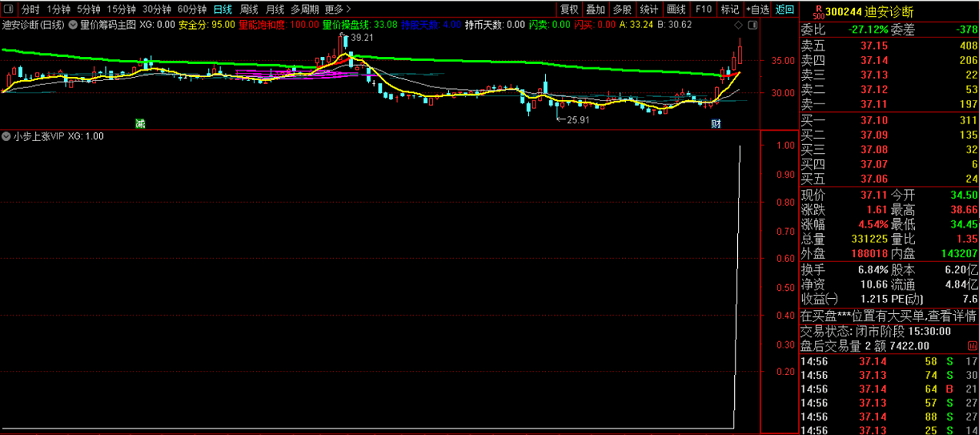Select the 1分钟 period
The width and height of the screenshot is (980, 435).
(59, 9)
